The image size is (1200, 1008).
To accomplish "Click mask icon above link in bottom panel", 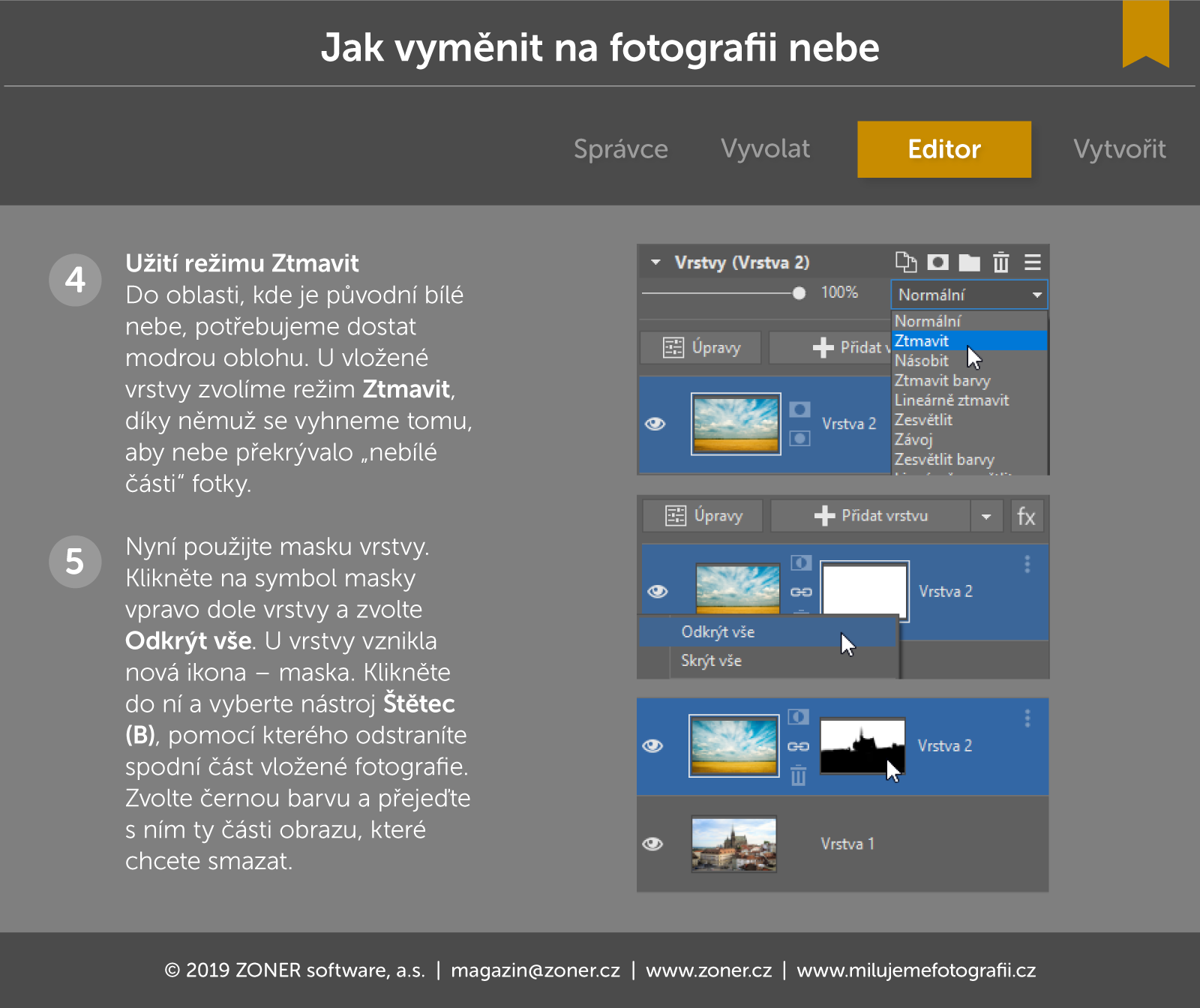I will 798,717.
